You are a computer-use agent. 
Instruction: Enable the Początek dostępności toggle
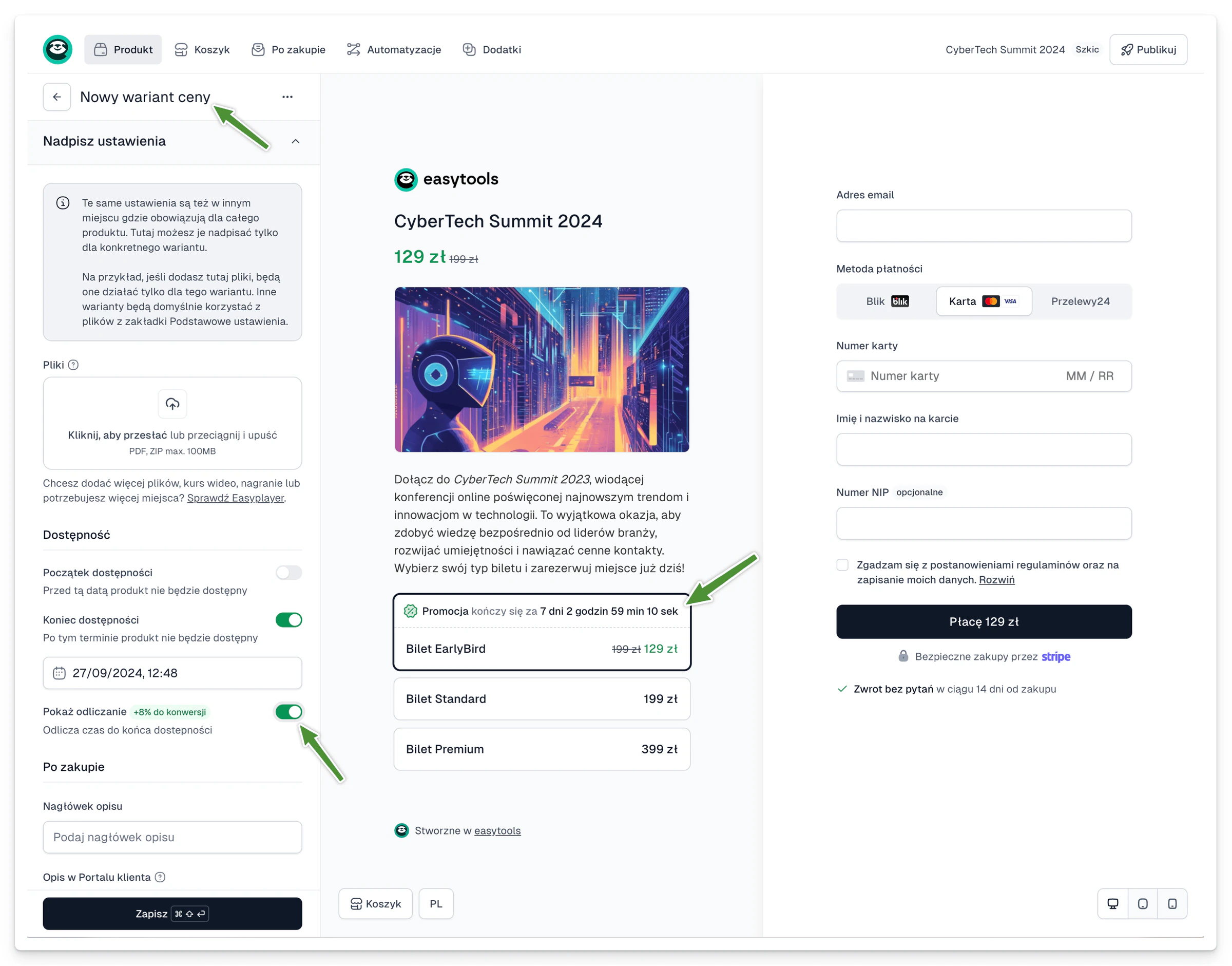point(288,573)
